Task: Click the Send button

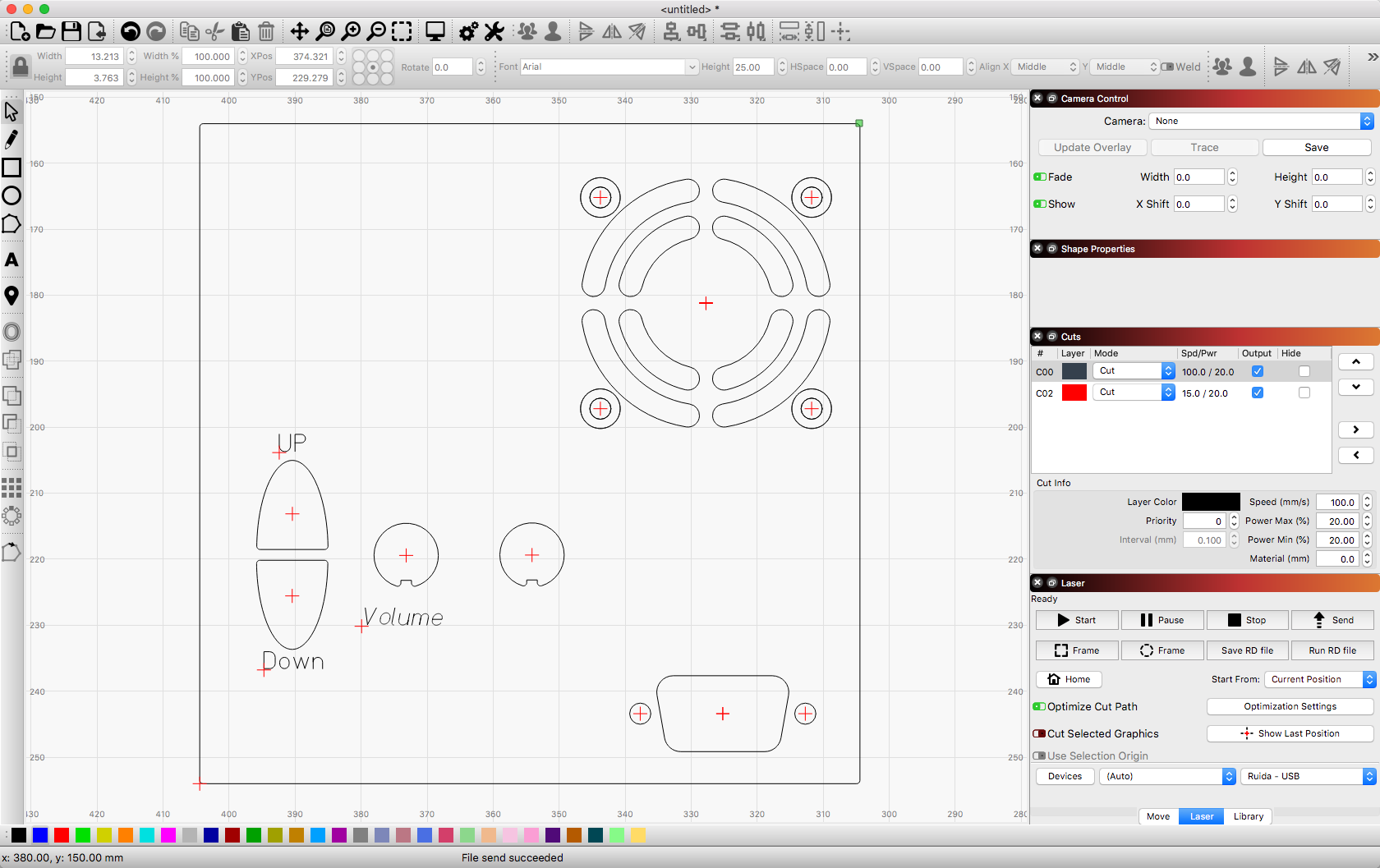Action: [x=1332, y=620]
